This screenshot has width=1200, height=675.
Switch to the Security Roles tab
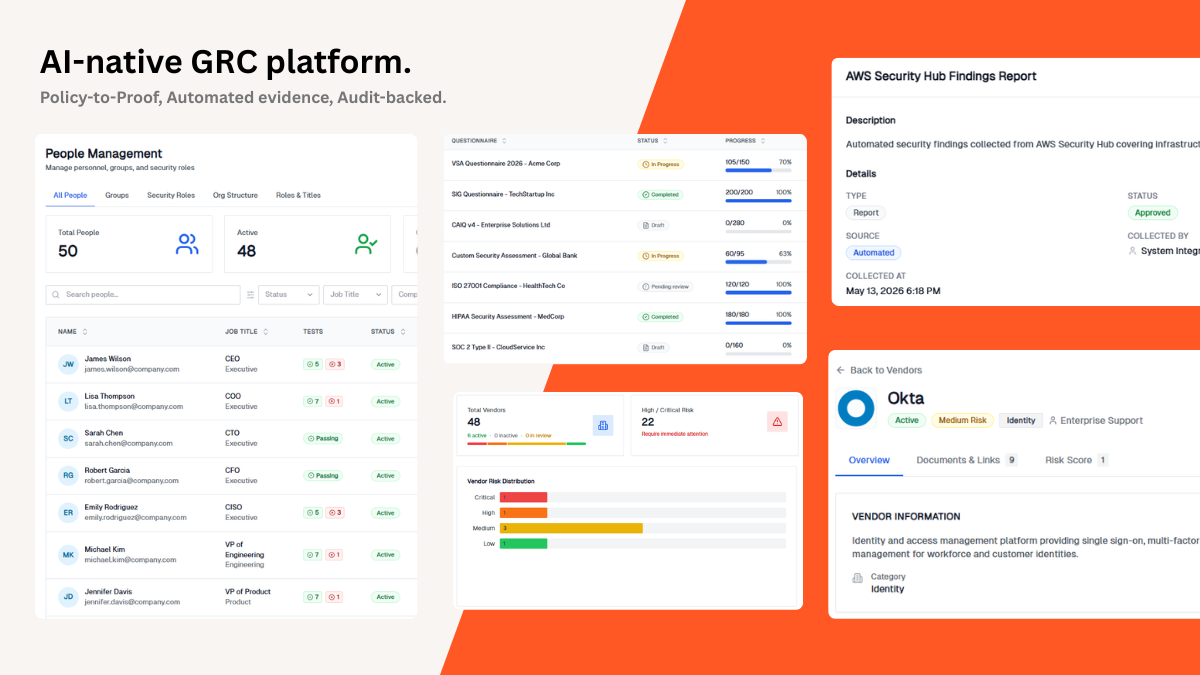click(171, 195)
